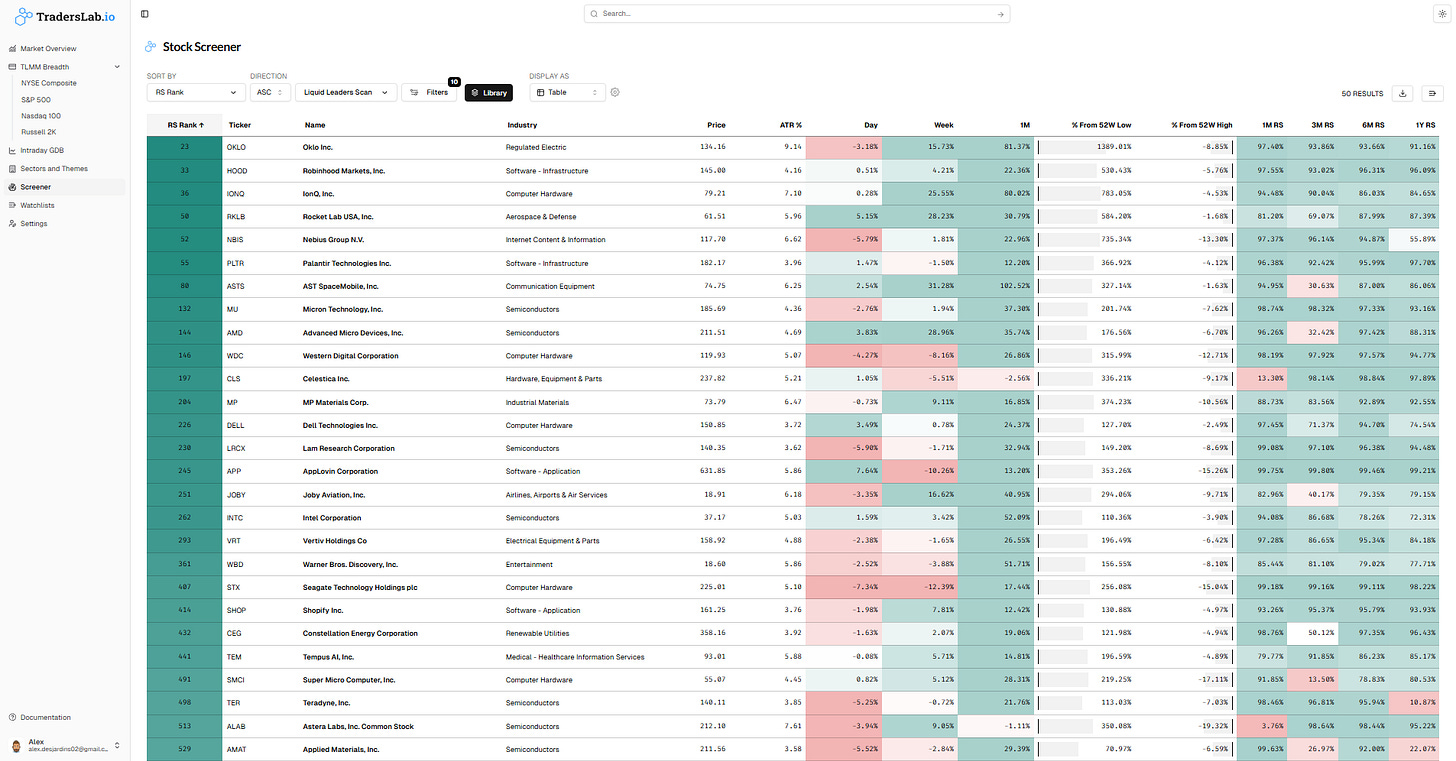Click Rocket Lab USA, Inc. row name
Screen dimensions: 1456x761
tap(338, 217)
